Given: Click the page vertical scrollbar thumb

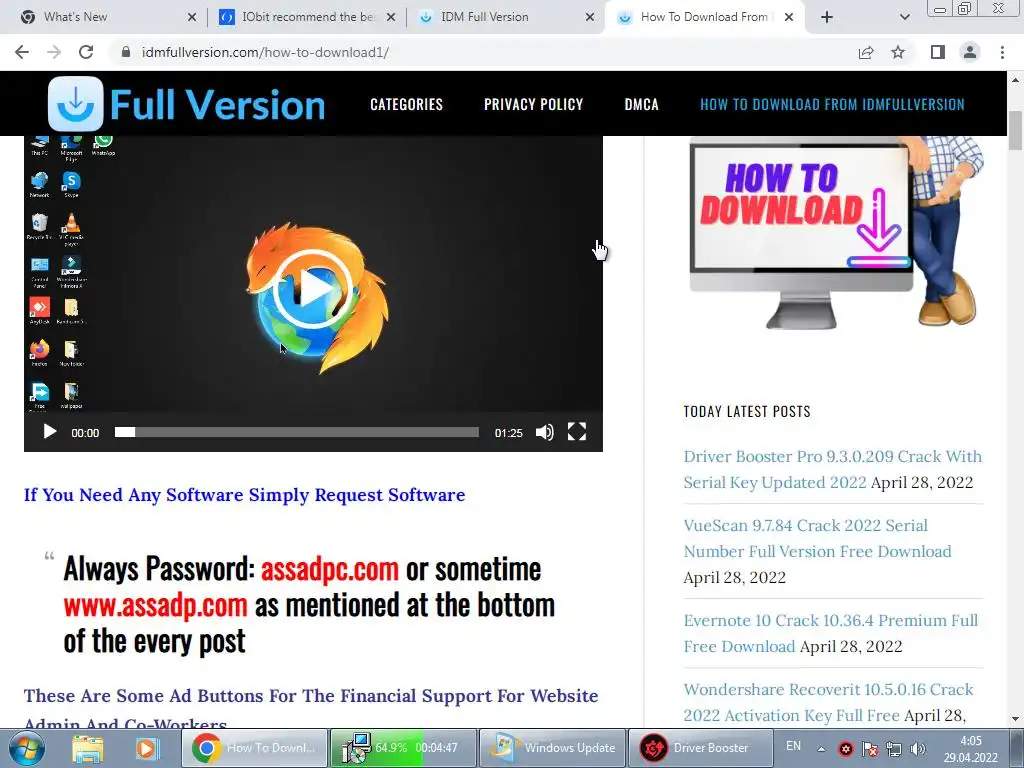Looking at the screenshot, I should pyautogui.click(x=1015, y=131).
